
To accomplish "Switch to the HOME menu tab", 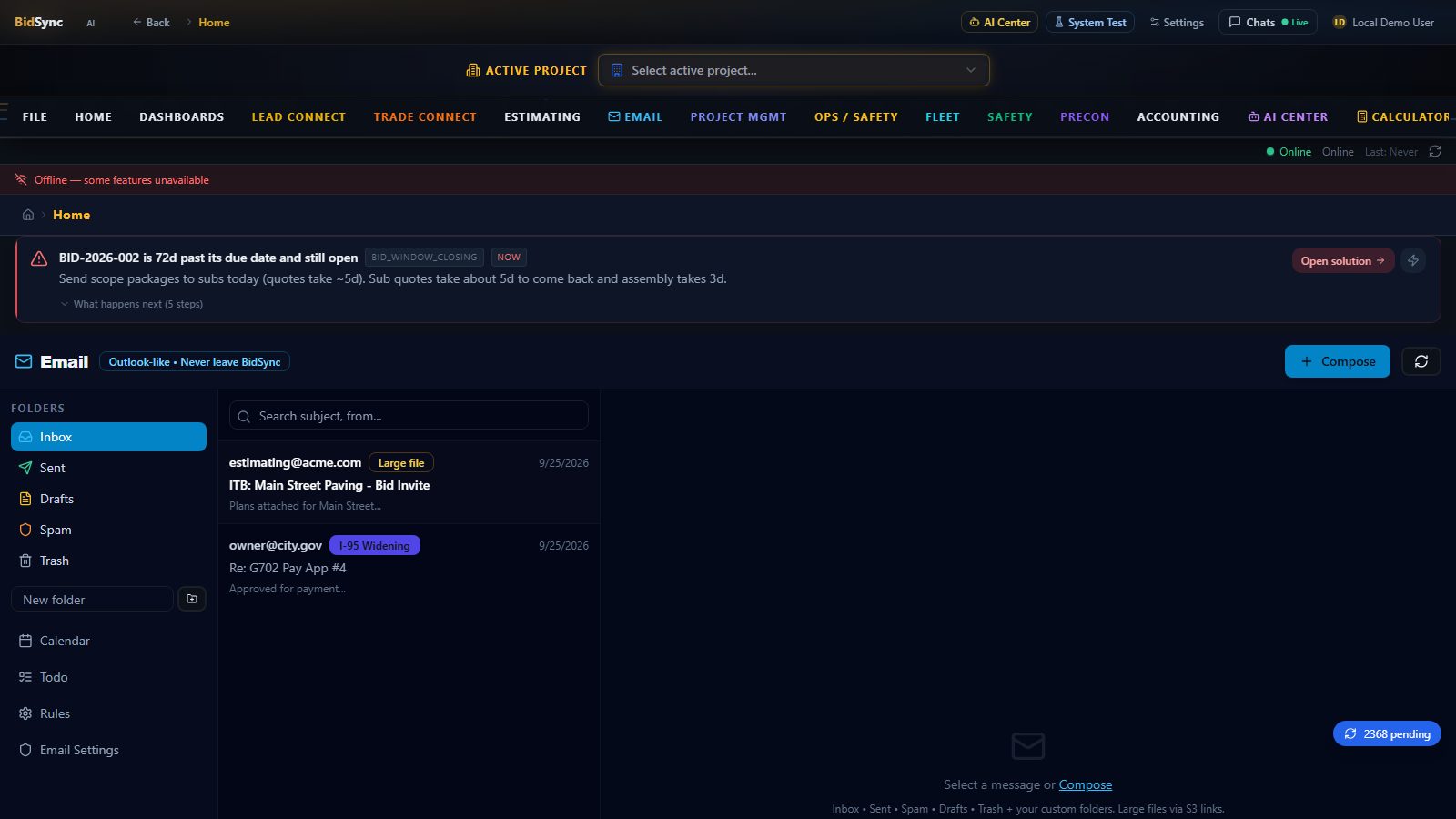I will point(93,116).
